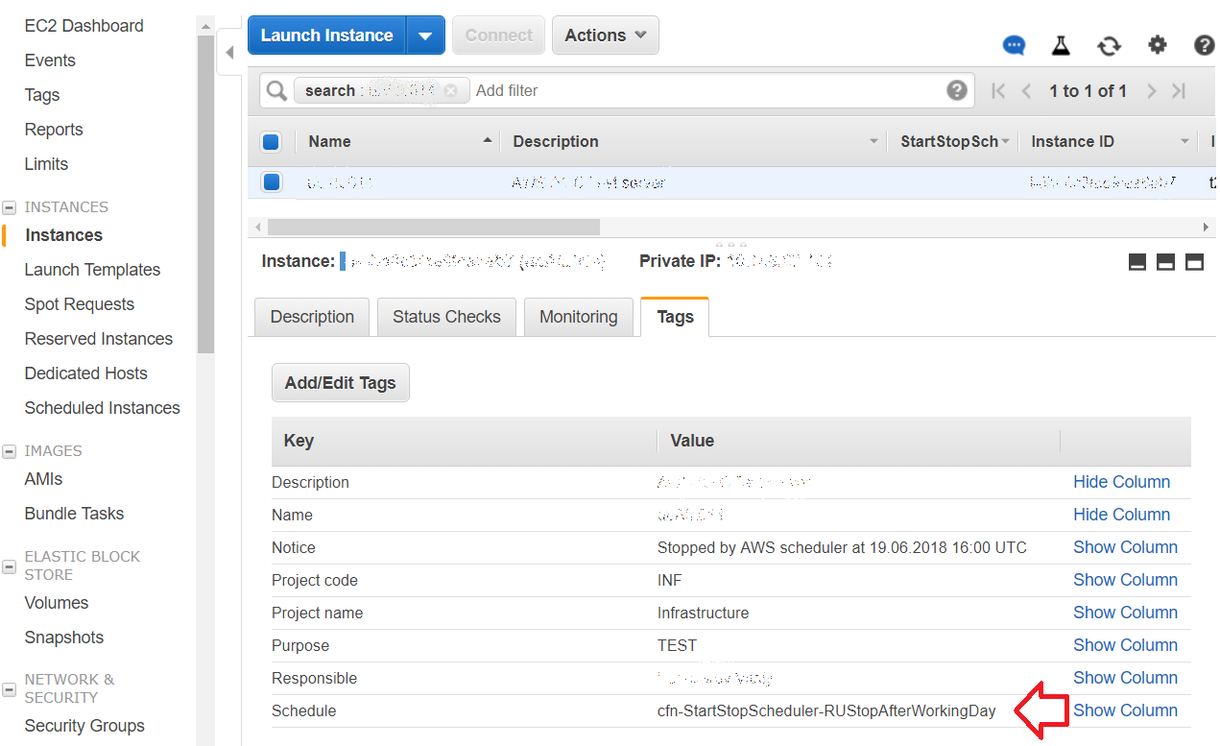Hide Column for the Description tag
This screenshot has width=1220, height=746.
point(1121,482)
